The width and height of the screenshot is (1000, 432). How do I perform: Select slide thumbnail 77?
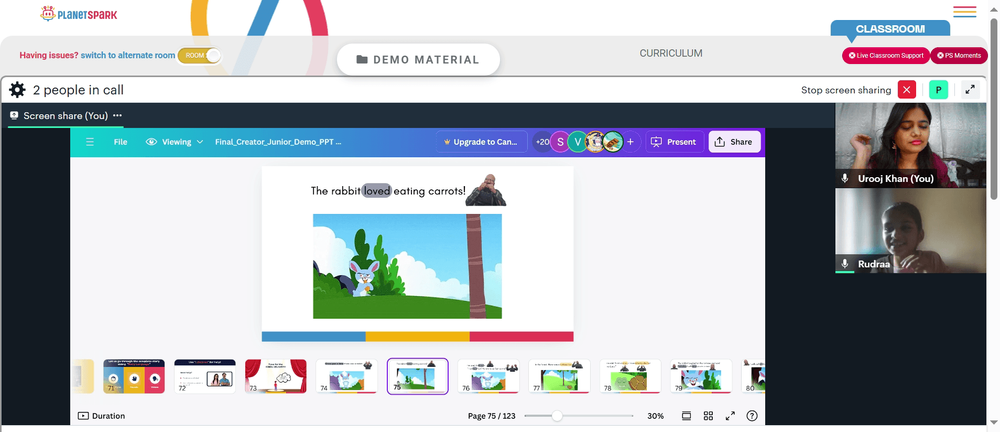(559, 376)
